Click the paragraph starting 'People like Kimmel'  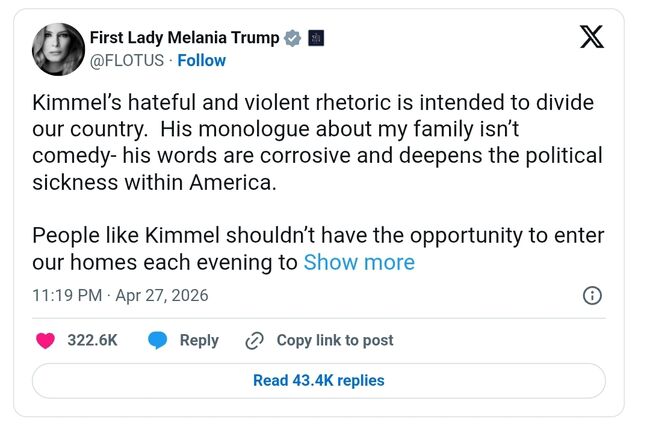[318, 236]
